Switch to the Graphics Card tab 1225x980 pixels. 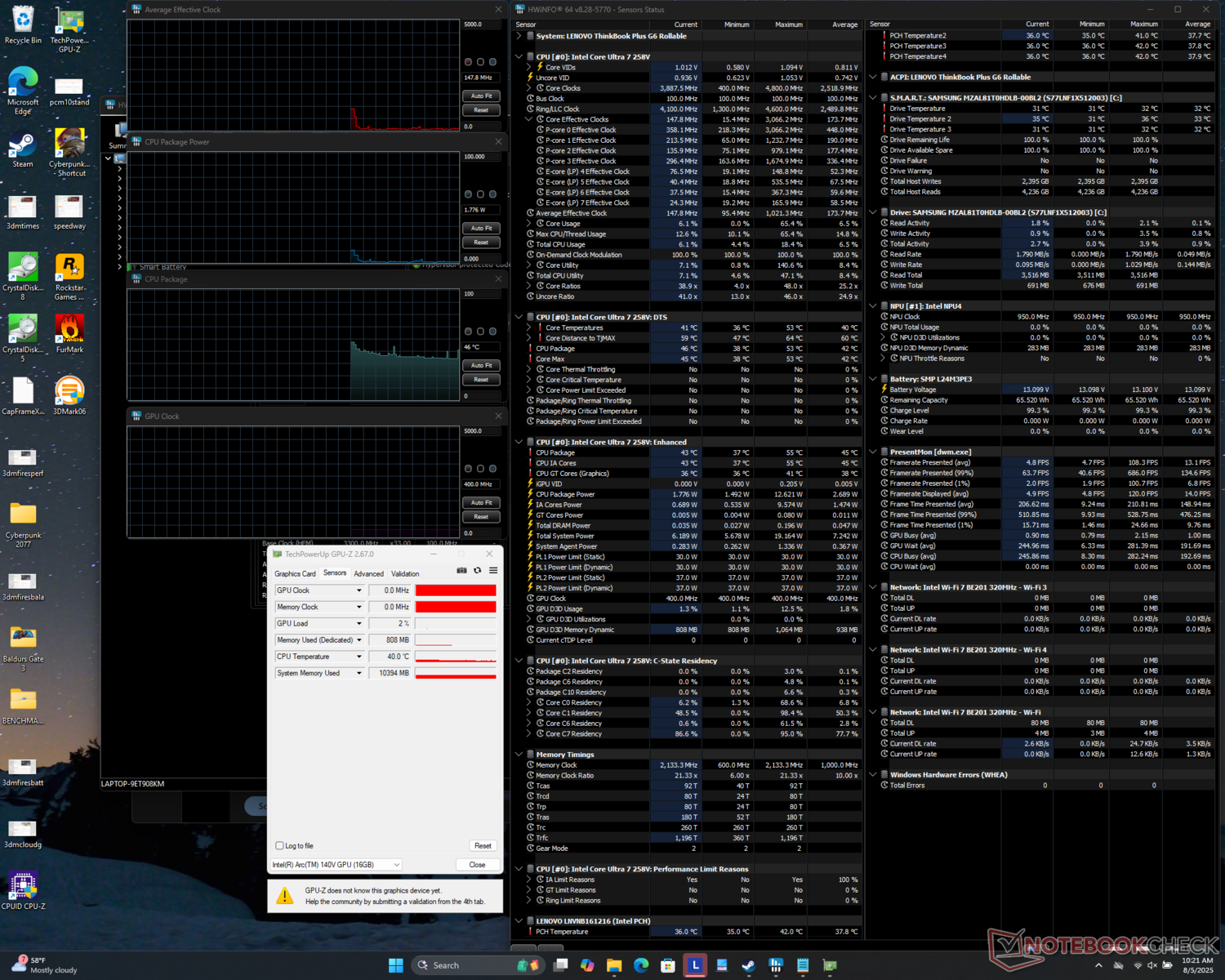(x=295, y=574)
